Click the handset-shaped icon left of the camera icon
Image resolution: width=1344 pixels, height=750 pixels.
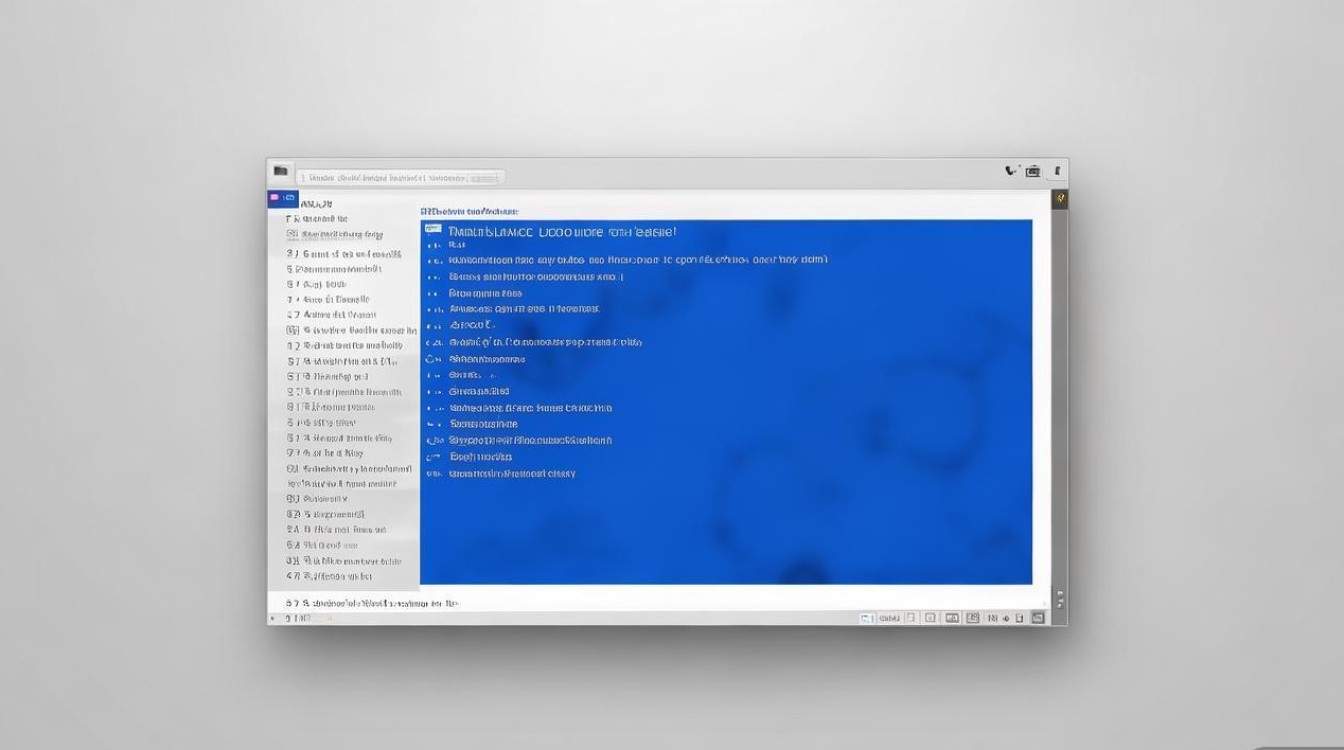[x=1011, y=171]
